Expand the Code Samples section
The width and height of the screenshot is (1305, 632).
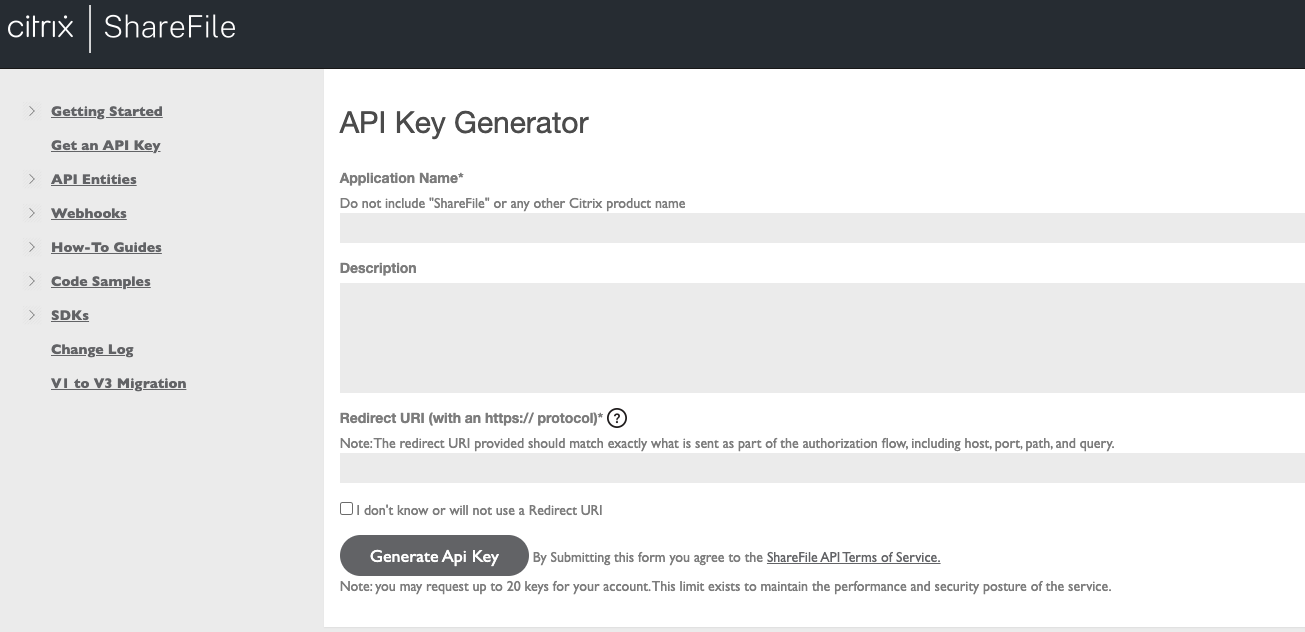pos(31,281)
